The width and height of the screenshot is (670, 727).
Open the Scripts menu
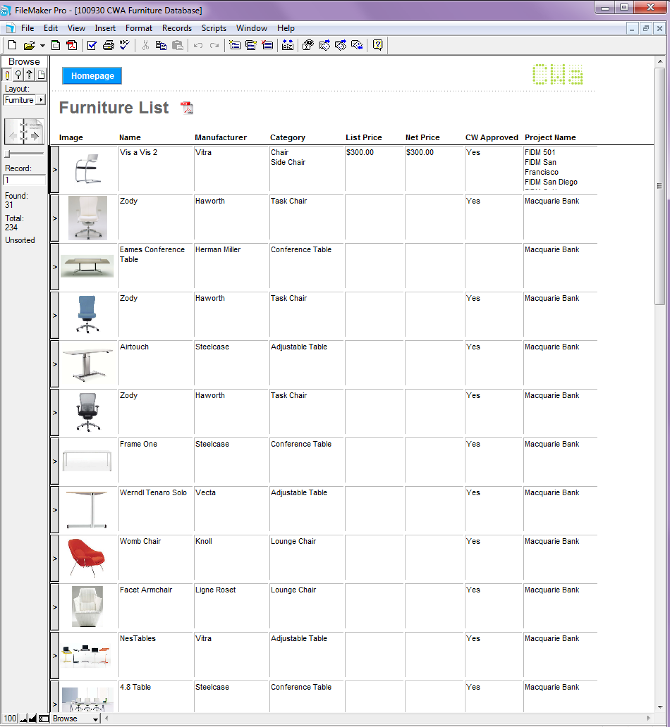[213, 28]
